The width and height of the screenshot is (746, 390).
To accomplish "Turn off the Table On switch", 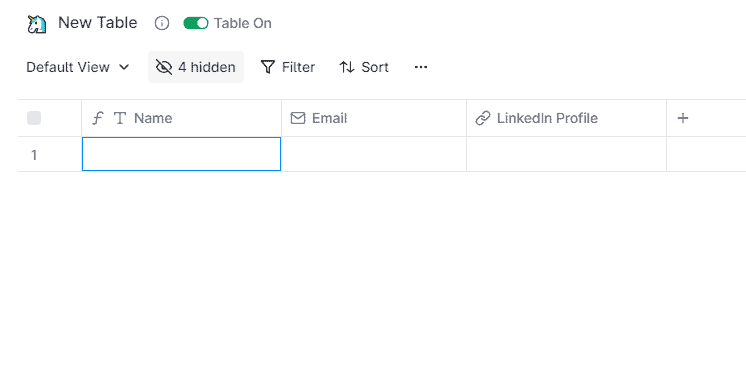I will (196, 23).
